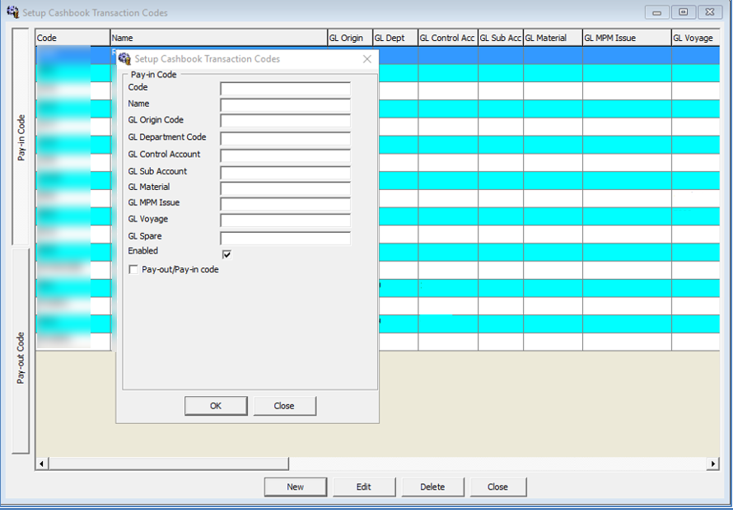Close the main window via title bar X
This screenshot has width=733, height=510.
[x=710, y=12]
